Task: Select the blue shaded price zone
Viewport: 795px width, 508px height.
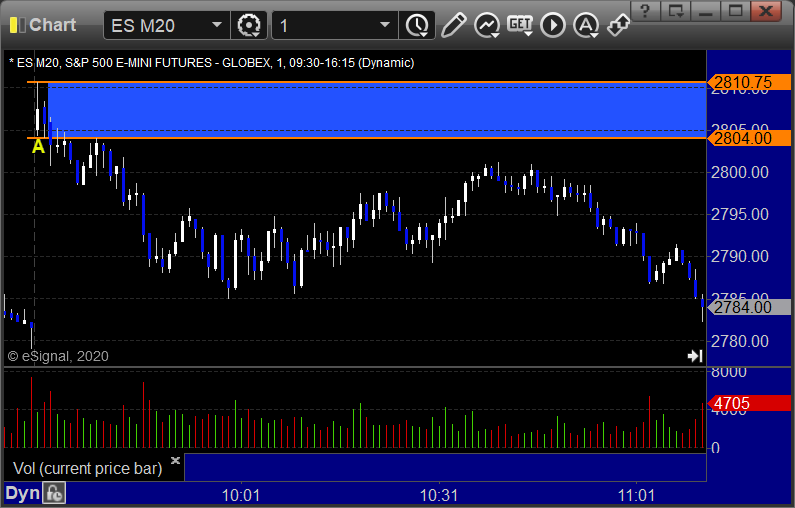Action: (377, 110)
